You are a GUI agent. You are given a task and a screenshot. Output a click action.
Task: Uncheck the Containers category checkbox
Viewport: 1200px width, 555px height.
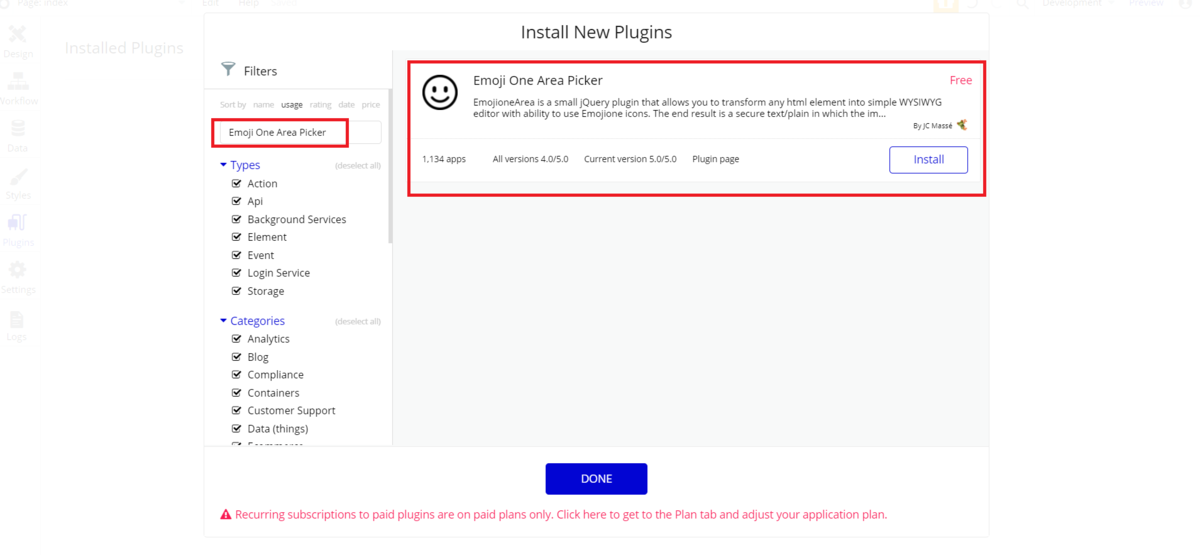click(237, 393)
